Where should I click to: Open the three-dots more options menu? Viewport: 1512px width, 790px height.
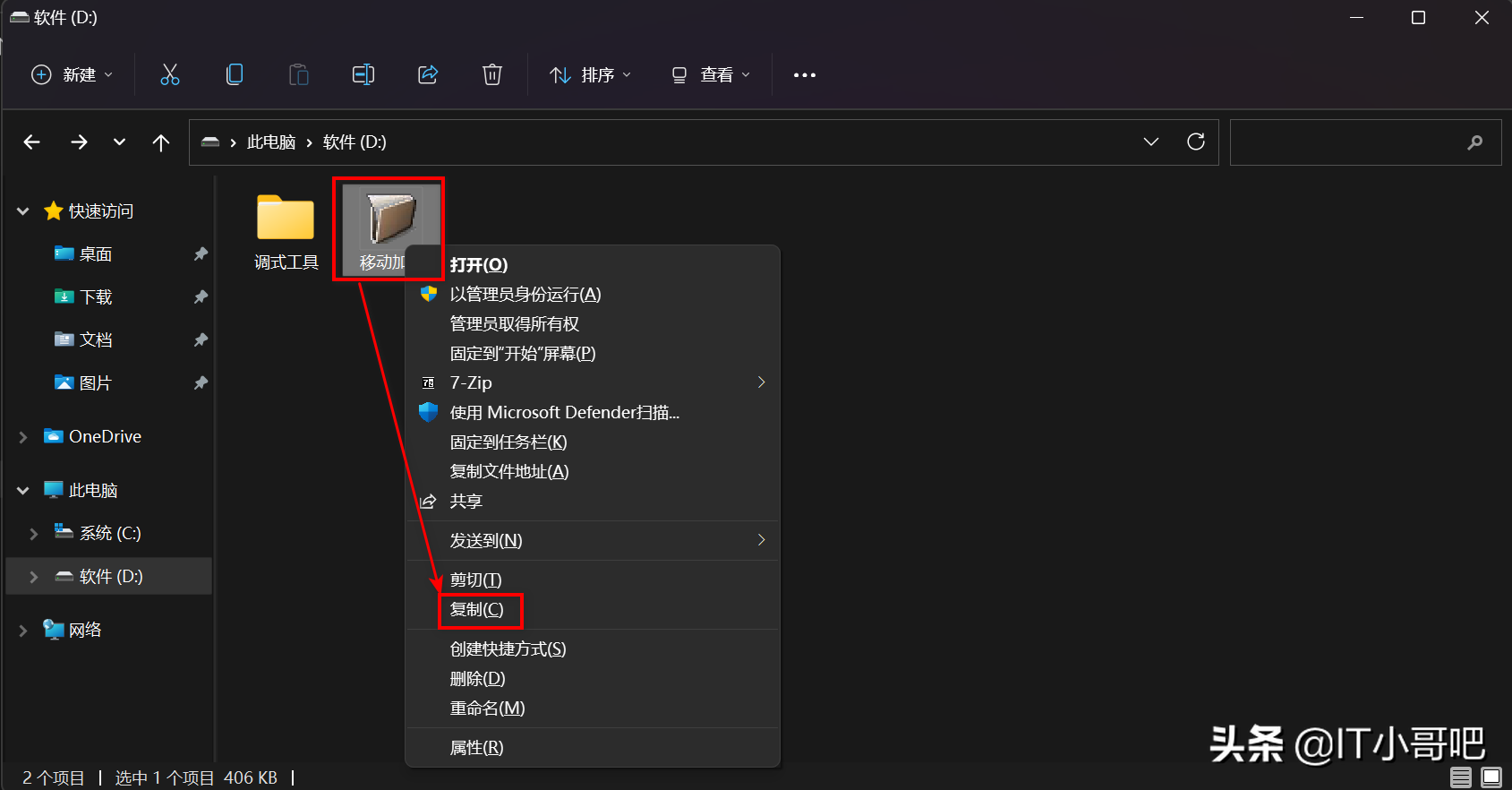805,74
